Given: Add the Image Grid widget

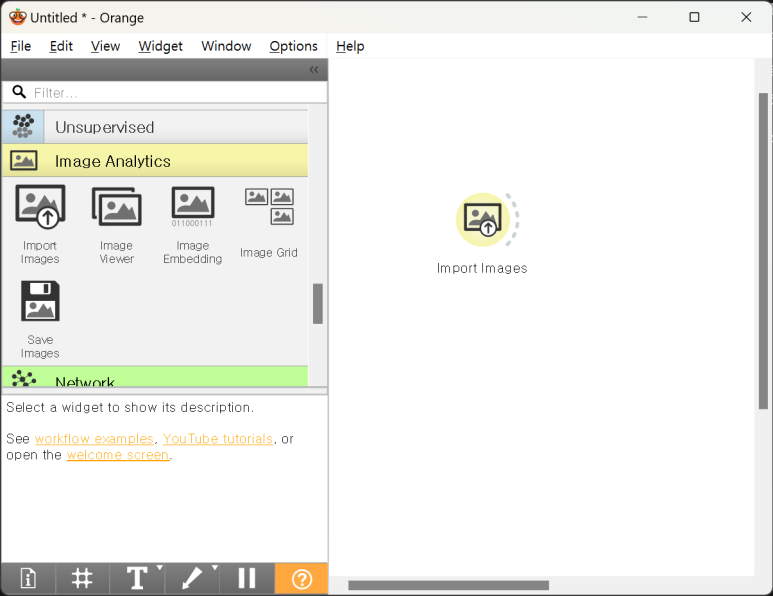Looking at the screenshot, I should (x=269, y=224).
